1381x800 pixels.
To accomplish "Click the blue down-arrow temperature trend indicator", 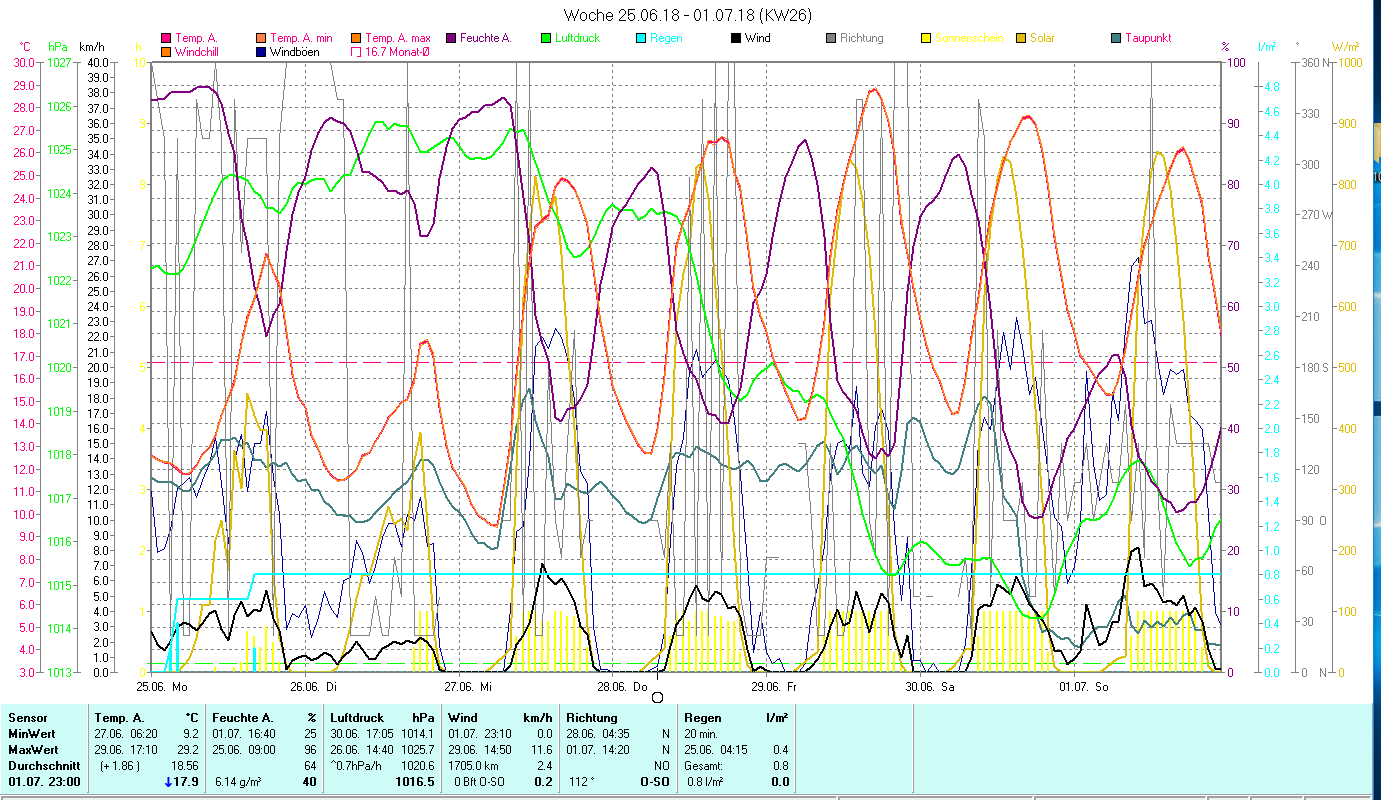I will [x=167, y=782].
